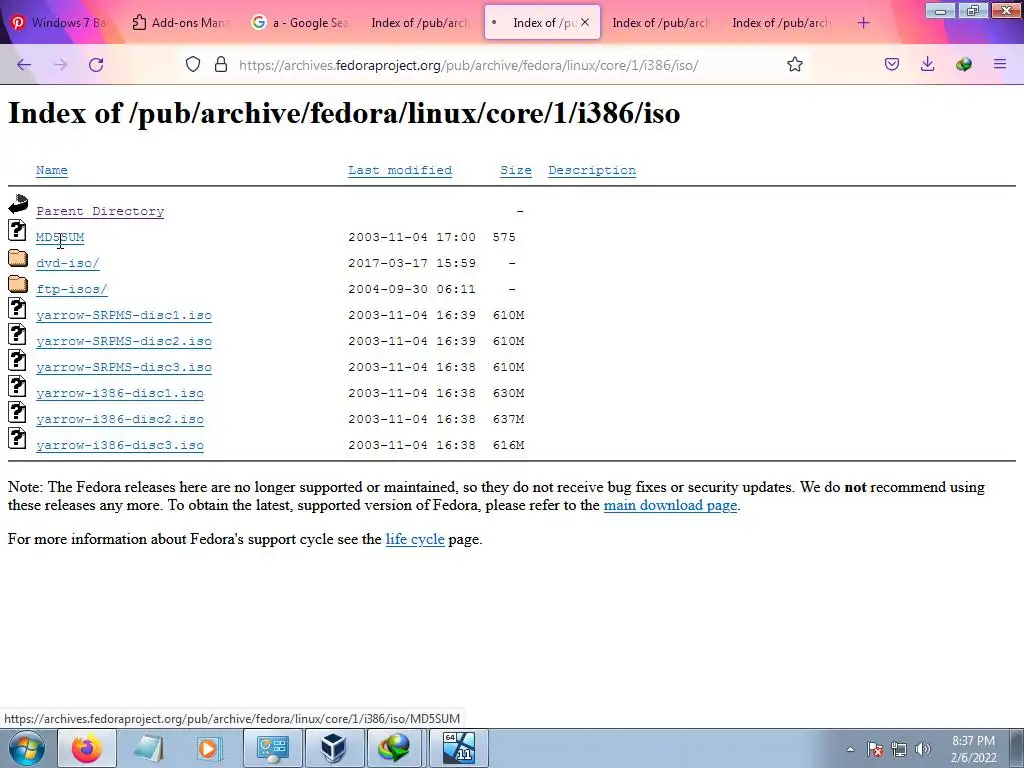
Task: Open a new tab with the plus button
Action: [863, 23]
